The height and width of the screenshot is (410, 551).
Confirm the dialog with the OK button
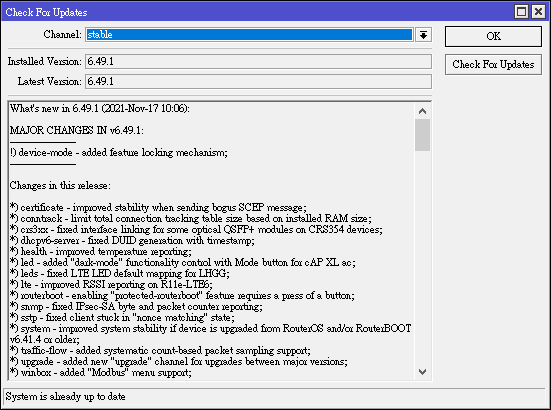click(493, 36)
